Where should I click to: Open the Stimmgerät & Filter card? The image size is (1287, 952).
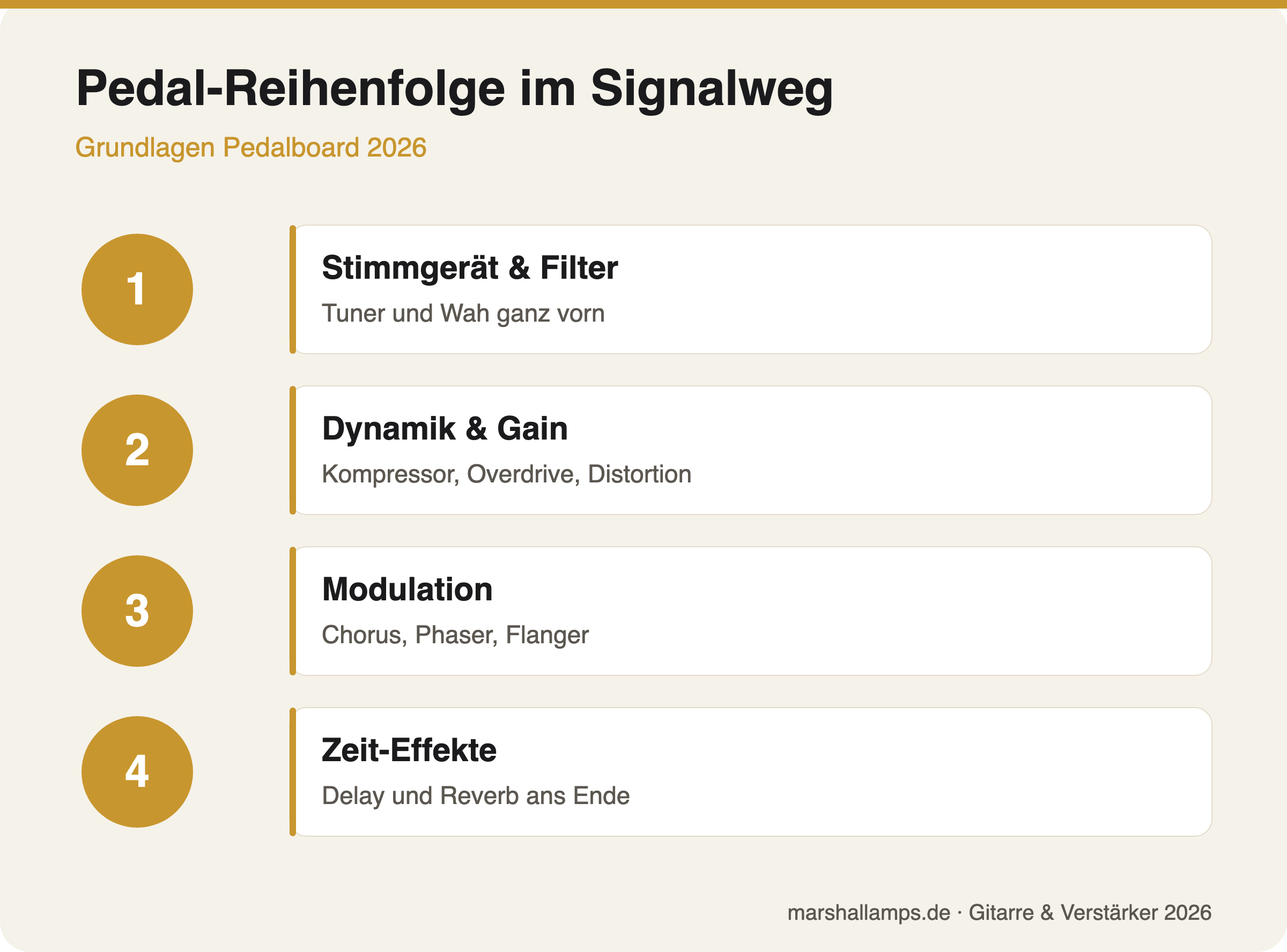pos(750,289)
